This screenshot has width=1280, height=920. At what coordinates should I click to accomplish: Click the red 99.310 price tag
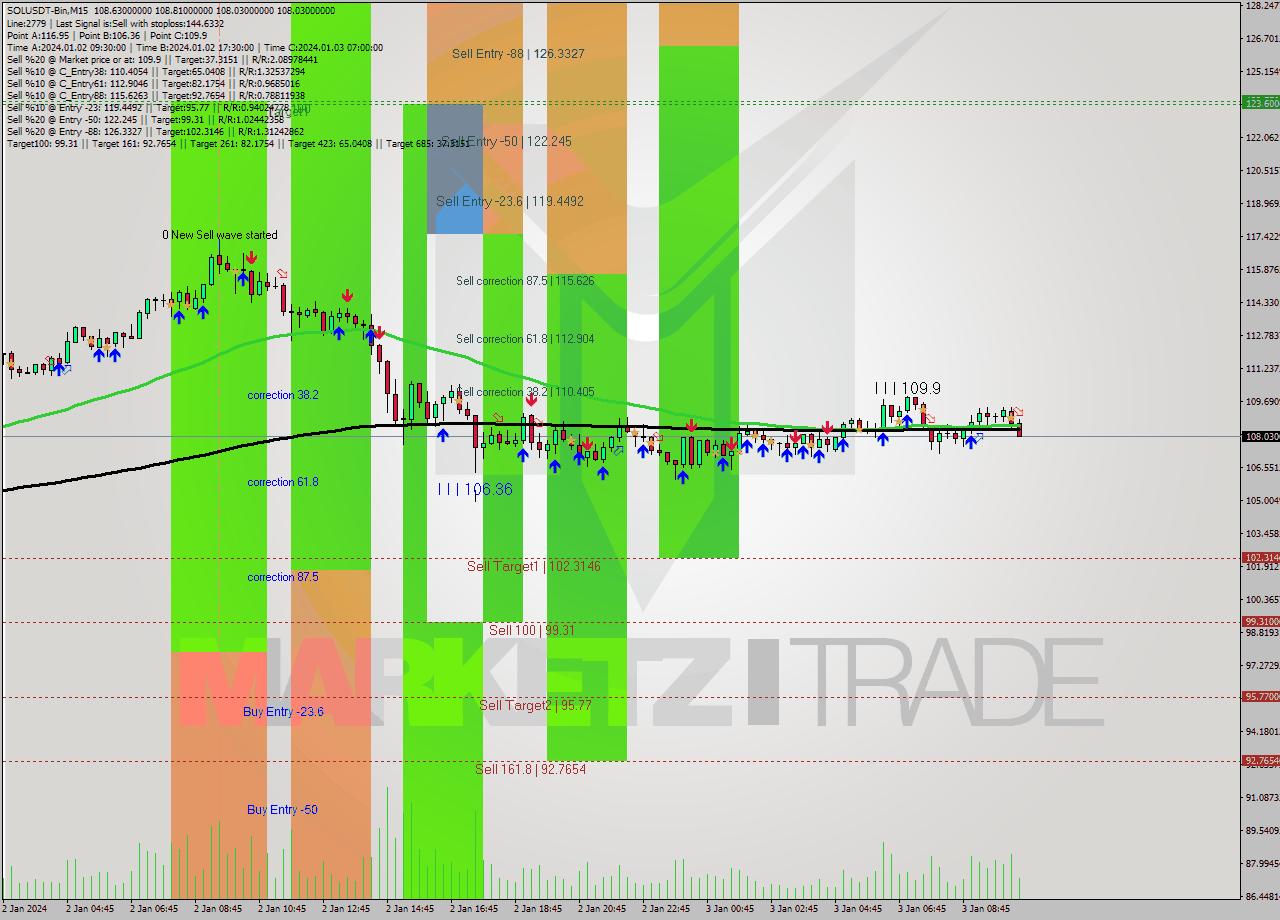(x=1261, y=621)
